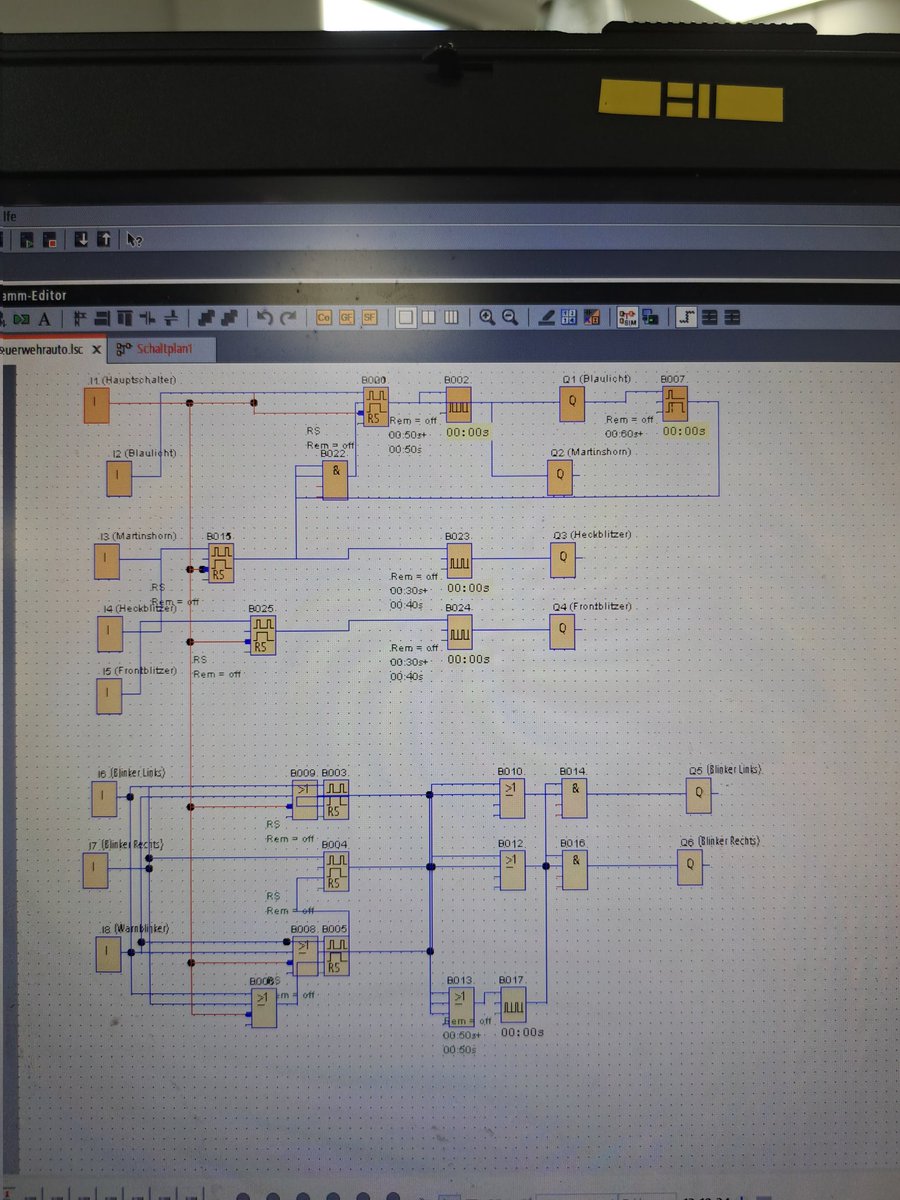The height and width of the screenshot is (1200, 900).
Task: Switch to the euerwehrauto.lsc tab
Action: (40, 349)
